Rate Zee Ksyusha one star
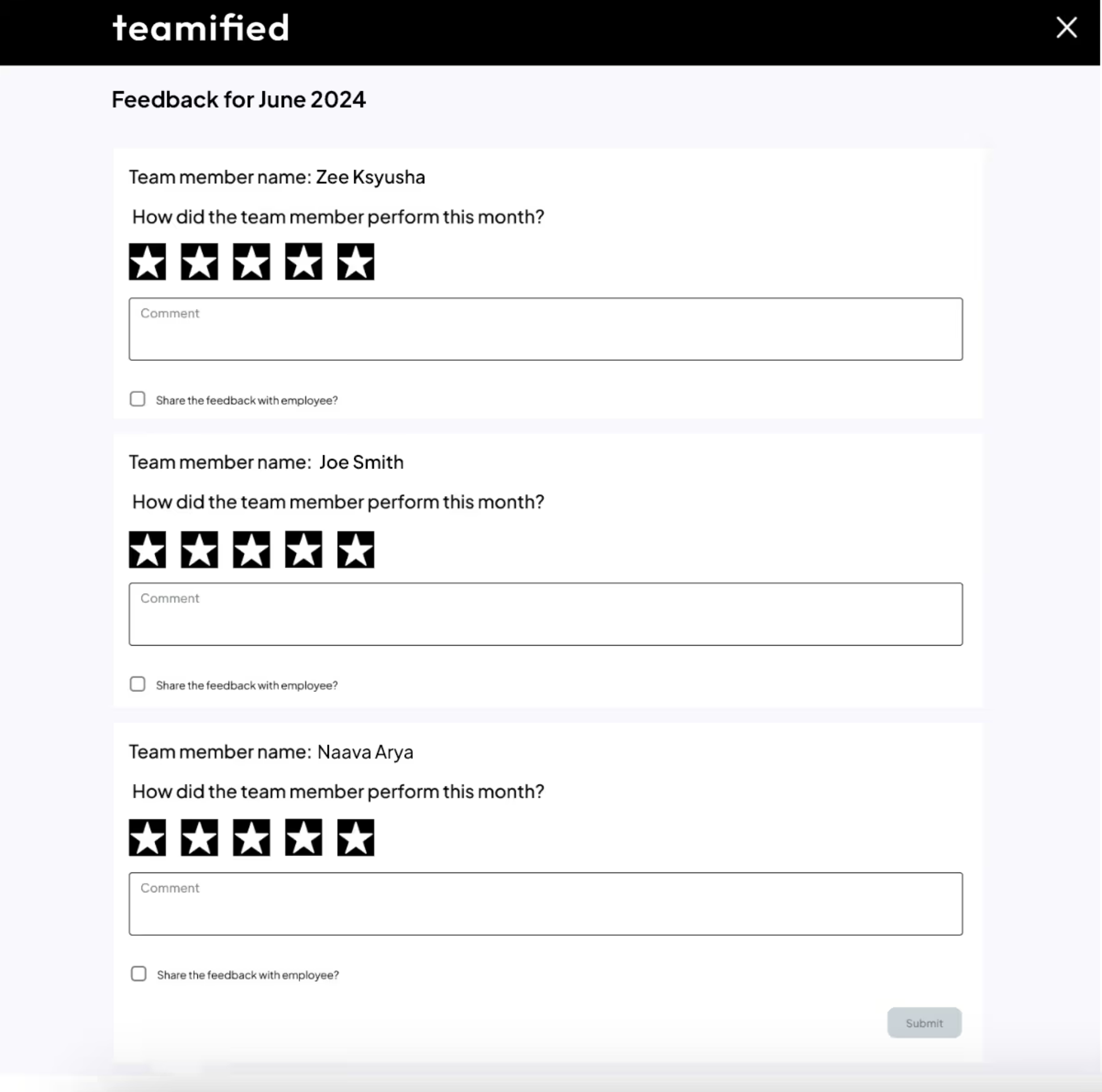1102x1092 pixels. coord(147,262)
